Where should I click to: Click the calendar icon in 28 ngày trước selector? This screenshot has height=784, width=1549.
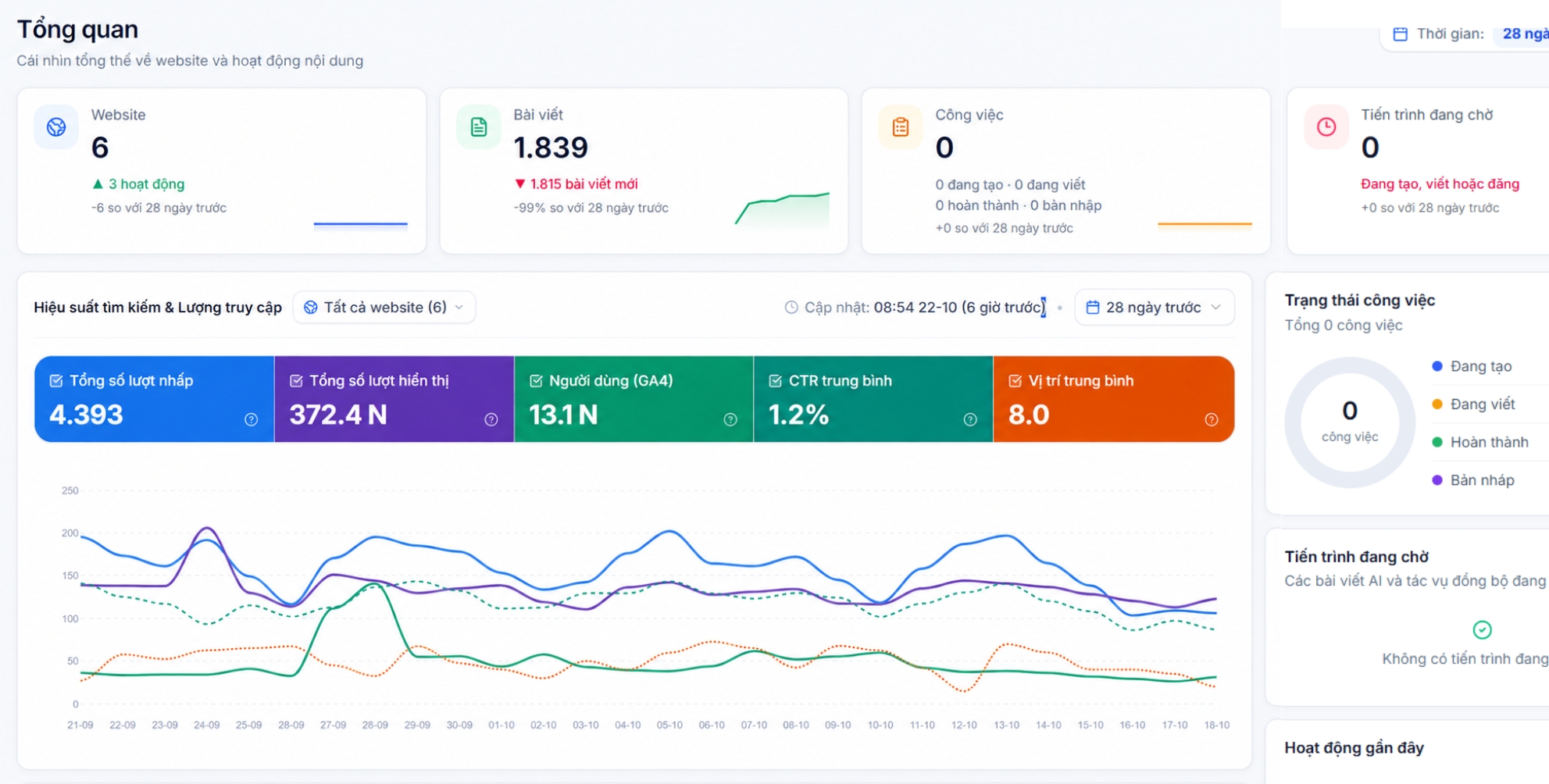coord(1093,308)
